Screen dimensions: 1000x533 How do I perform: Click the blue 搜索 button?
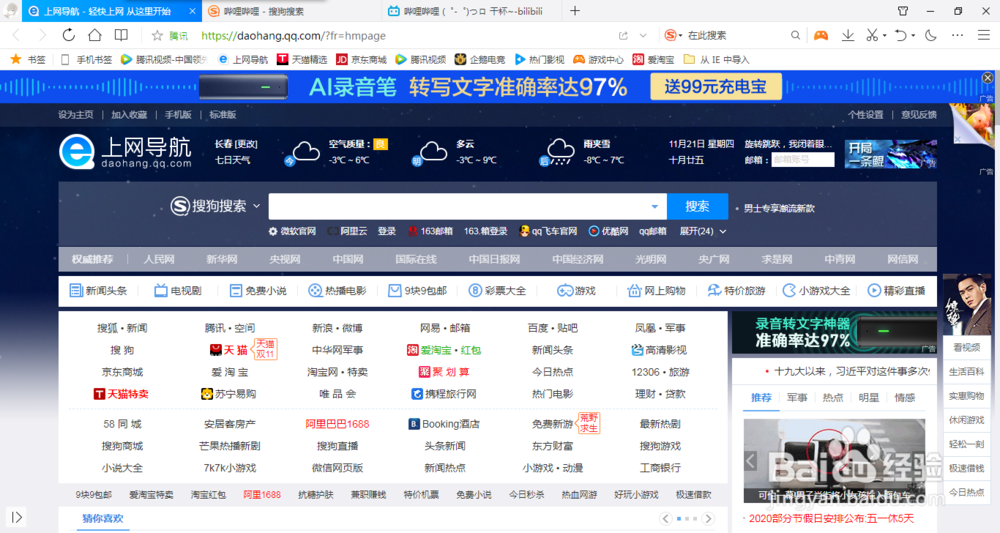(x=697, y=207)
